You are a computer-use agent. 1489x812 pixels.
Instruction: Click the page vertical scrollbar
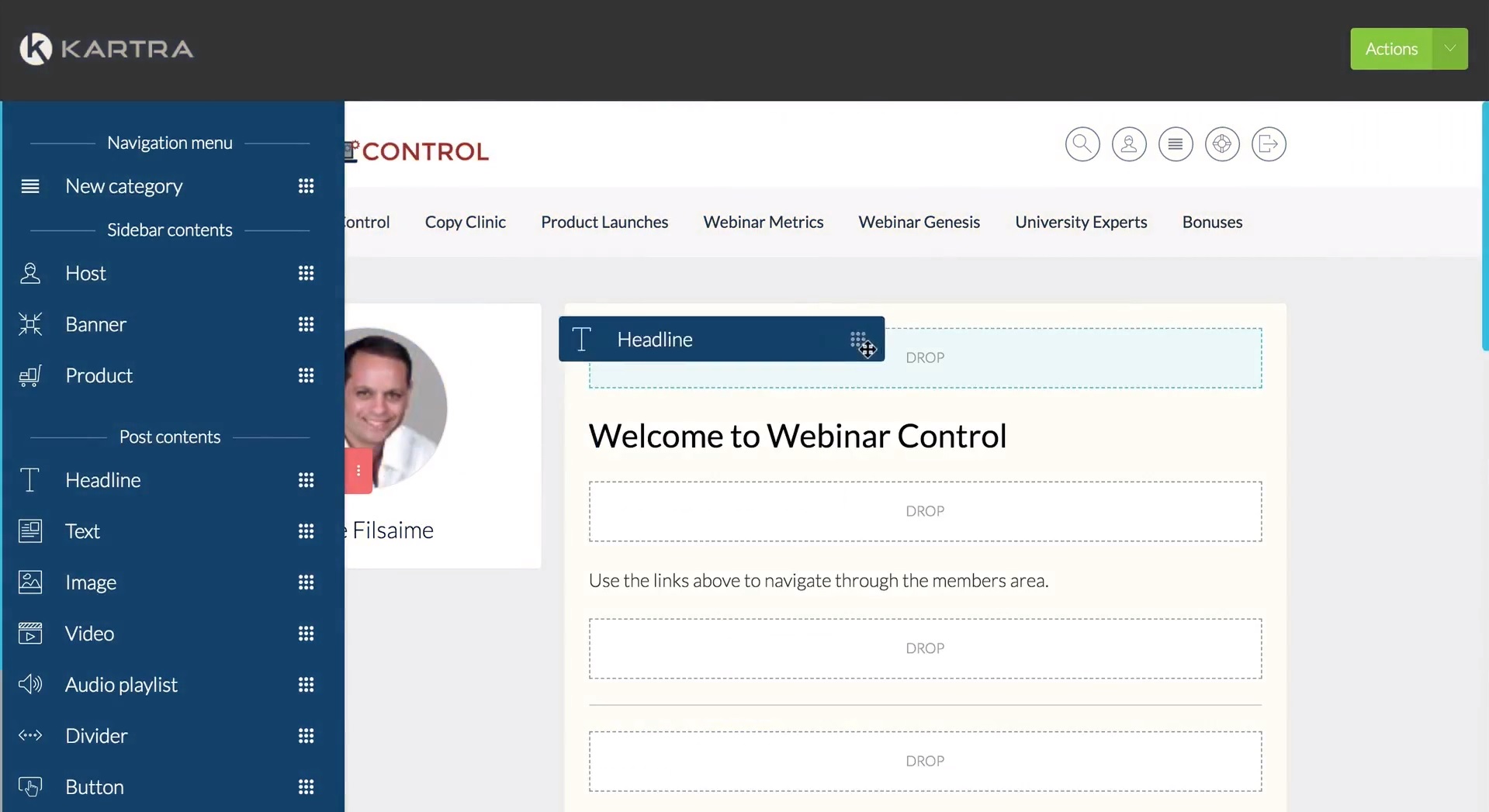pyautogui.click(x=1485, y=226)
